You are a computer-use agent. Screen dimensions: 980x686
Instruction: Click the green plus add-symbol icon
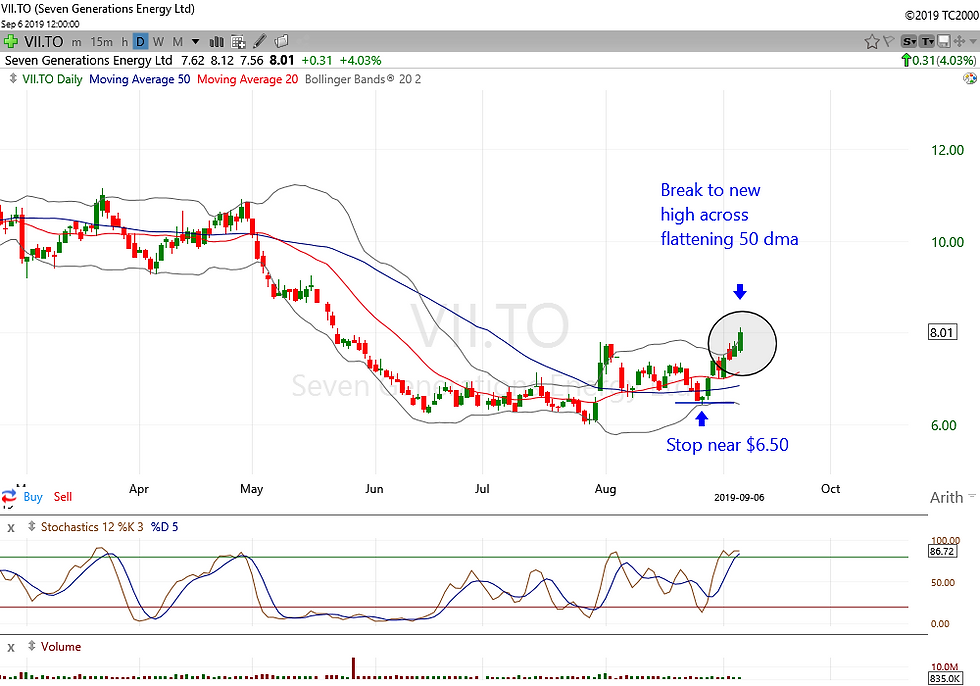click(x=10, y=42)
